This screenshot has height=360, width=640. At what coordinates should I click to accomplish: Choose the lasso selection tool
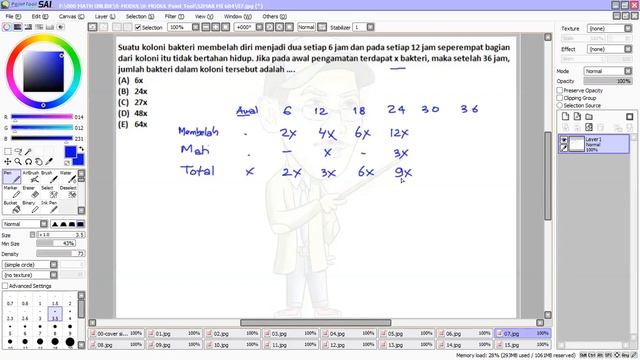click(x=18, y=151)
